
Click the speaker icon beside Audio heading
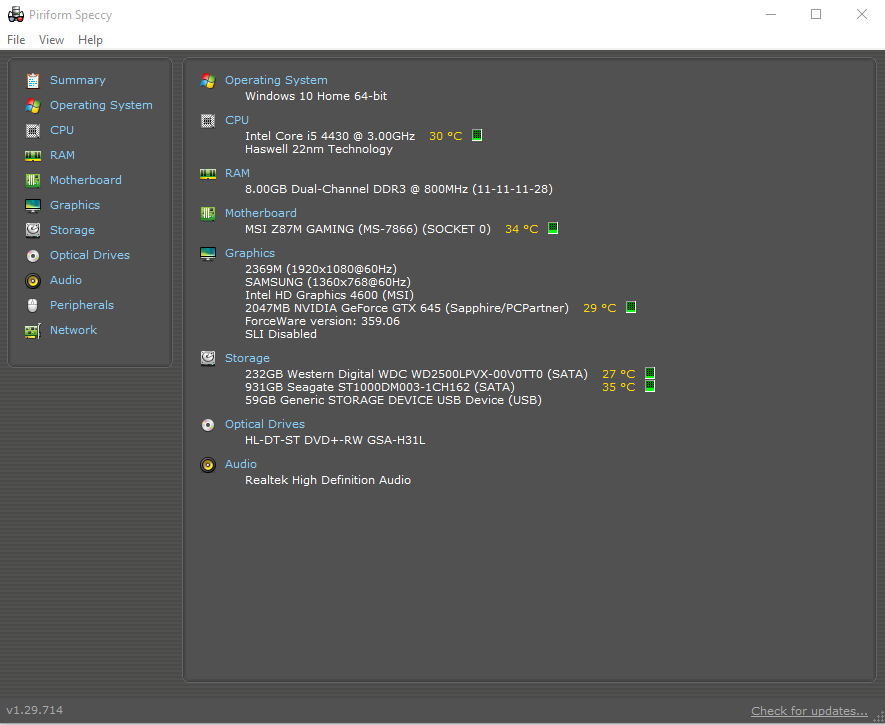208,465
